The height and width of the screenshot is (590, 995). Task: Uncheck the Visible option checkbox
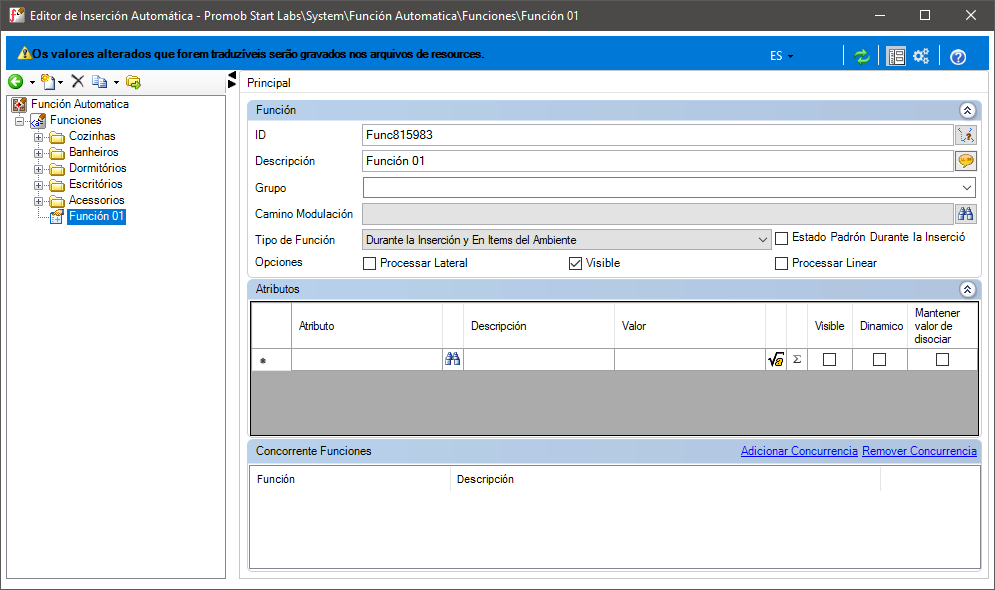click(x=576, y=263)
